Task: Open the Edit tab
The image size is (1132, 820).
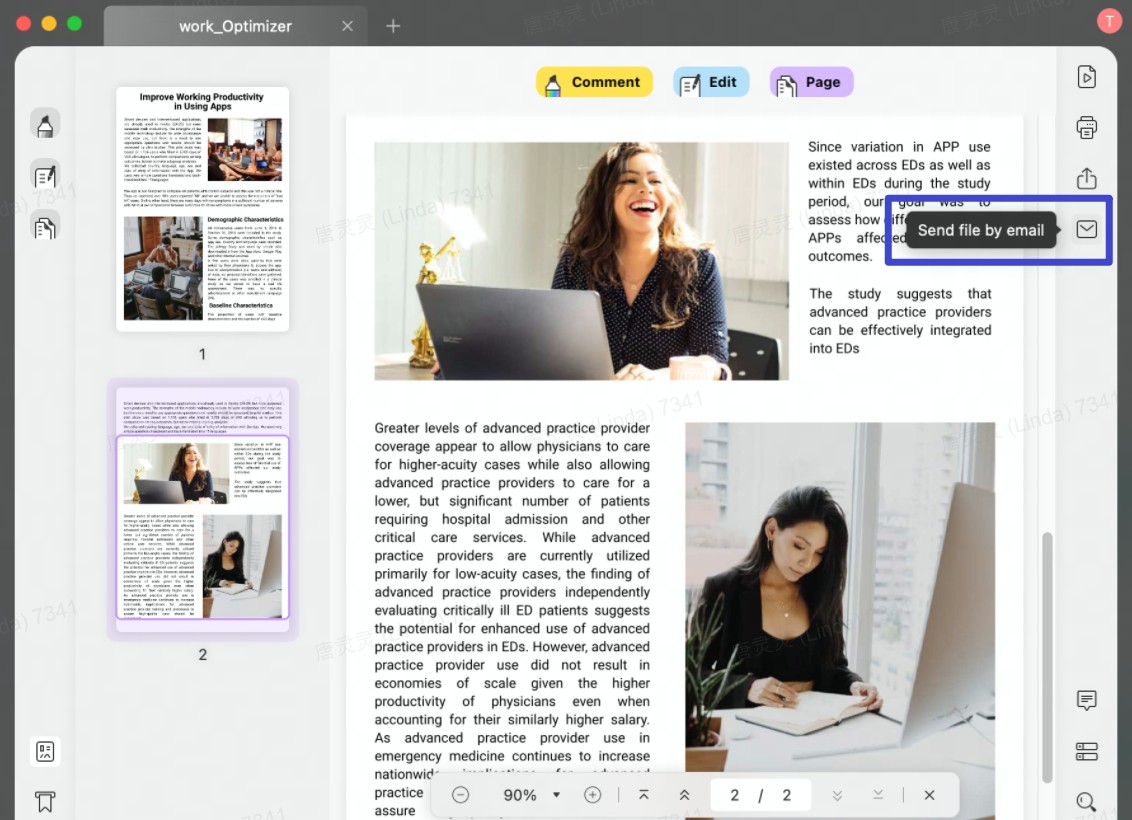Action: coord(711,82)
